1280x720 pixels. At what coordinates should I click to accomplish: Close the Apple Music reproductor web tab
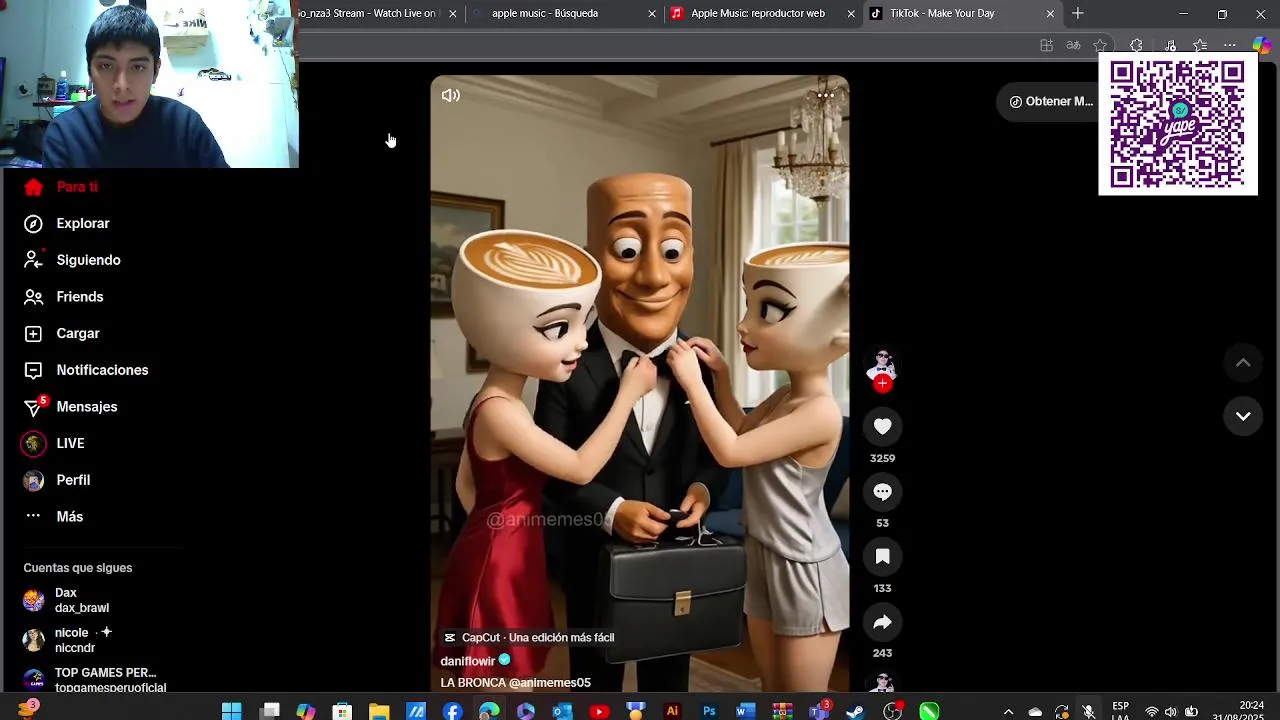pos(851,14)
